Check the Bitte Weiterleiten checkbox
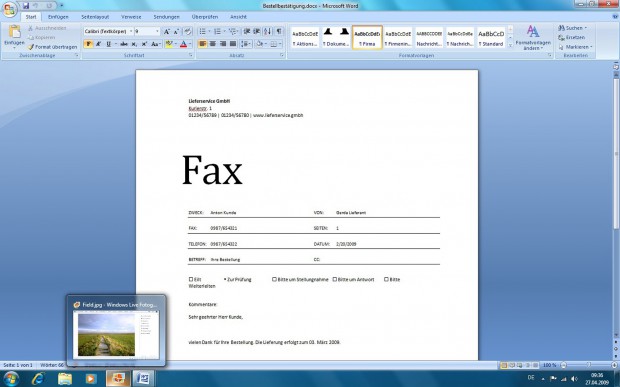Image resolution: width=620 pixels, height=387 pixels. pyautogui.click(x=386, y=279)
